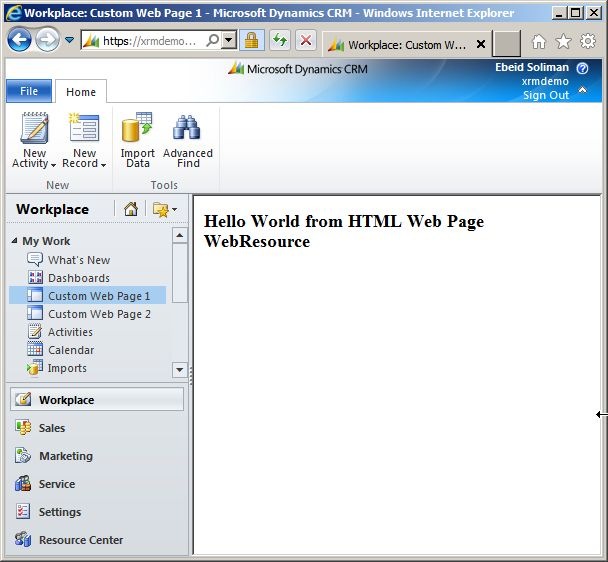Collapse the My Work group triangle
The width and height of the screenshot is (608, 562).
(14, 240)
